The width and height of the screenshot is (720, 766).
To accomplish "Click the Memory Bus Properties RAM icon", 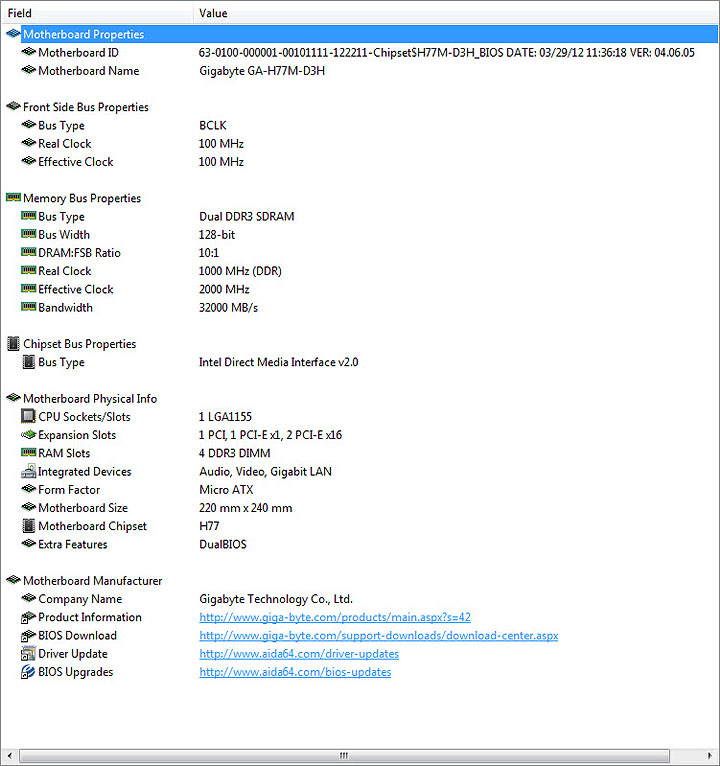I will (13, 197).
